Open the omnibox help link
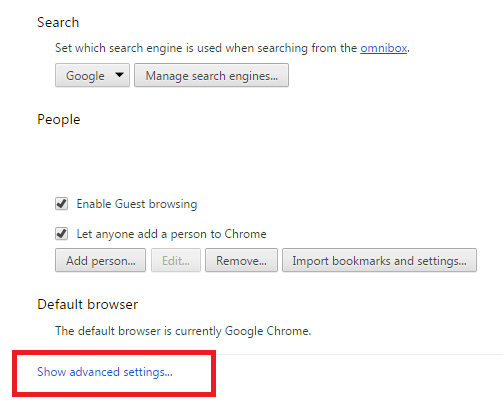The height and width of the screenshot is (403, 503). [383, 48]
